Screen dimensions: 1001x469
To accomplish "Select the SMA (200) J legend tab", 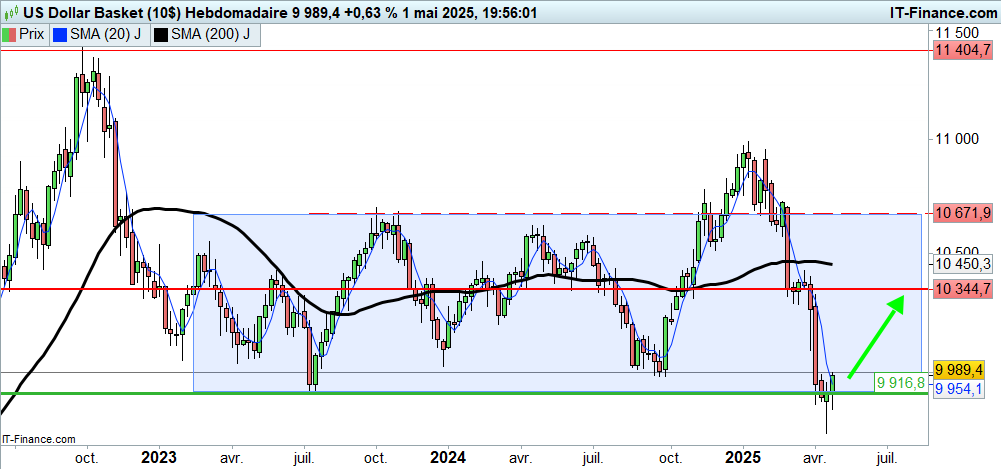I will (x=206, y=34).
